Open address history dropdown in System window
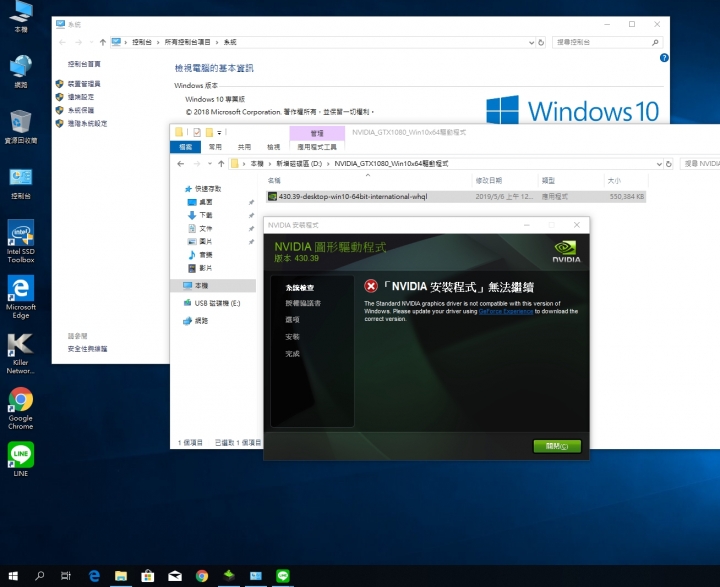The image size is (720, 587). 531,42
